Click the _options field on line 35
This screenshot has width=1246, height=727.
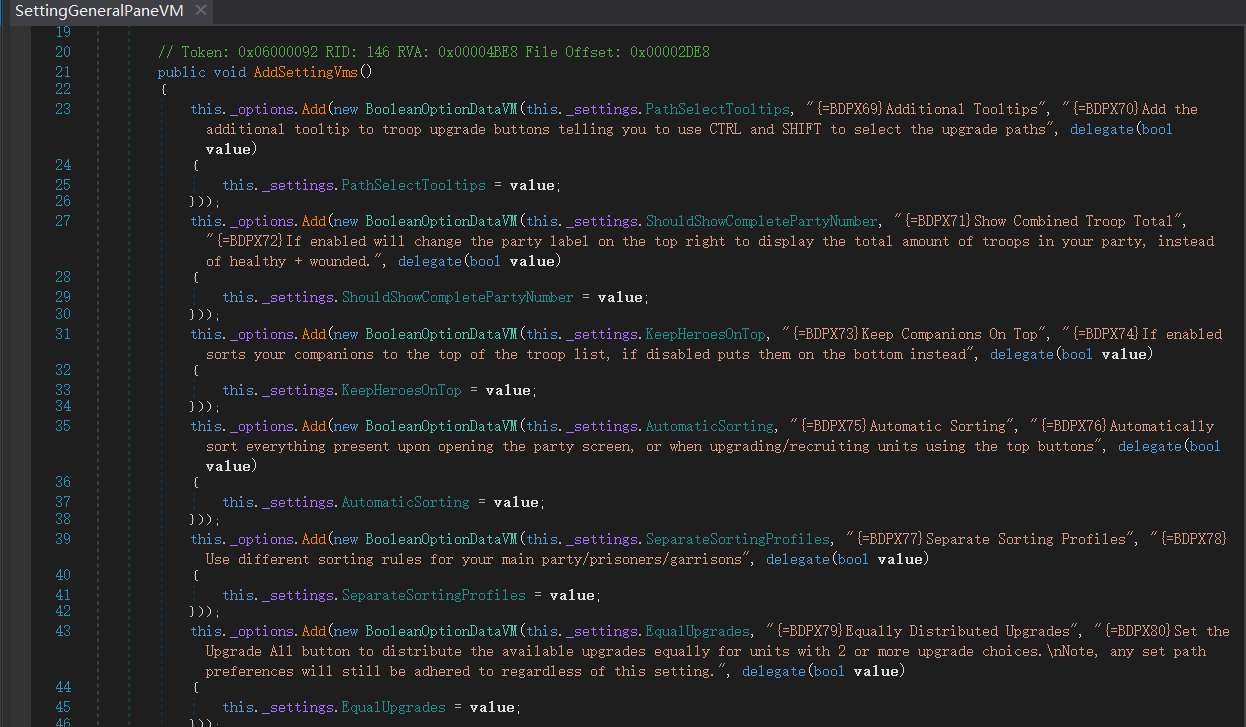click(262, 426)
